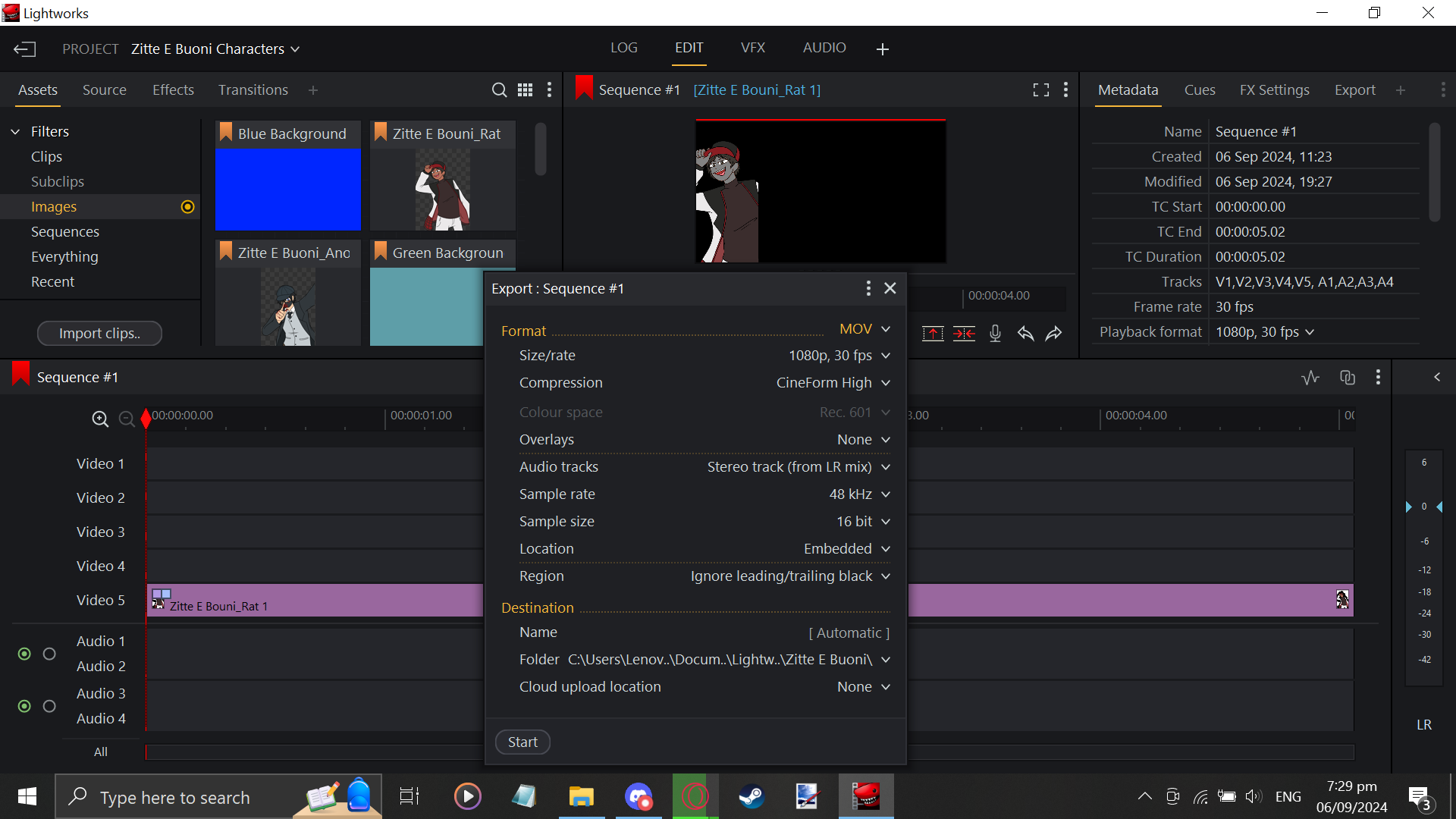Start voice-over recording microphone icon
Viewport: 1456px width, 819px height.
pos(995,334)
